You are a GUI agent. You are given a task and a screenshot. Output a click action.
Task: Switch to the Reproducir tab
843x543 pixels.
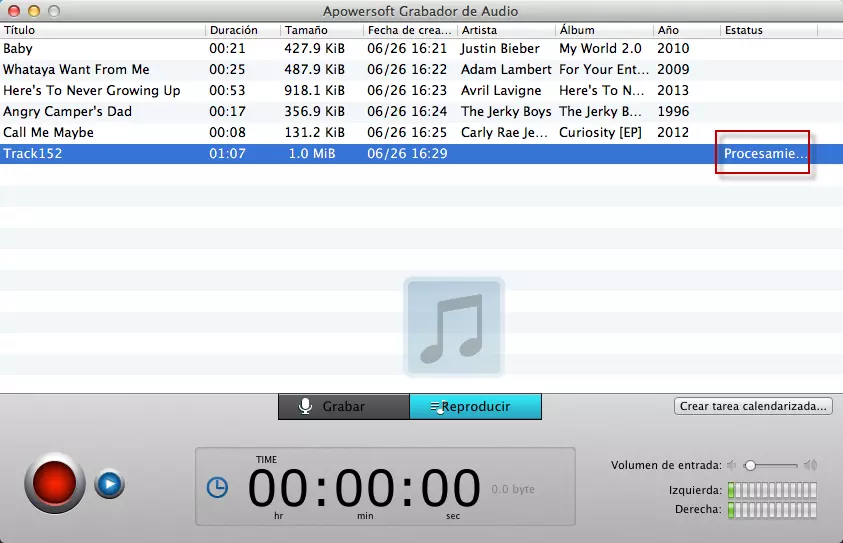475,406
